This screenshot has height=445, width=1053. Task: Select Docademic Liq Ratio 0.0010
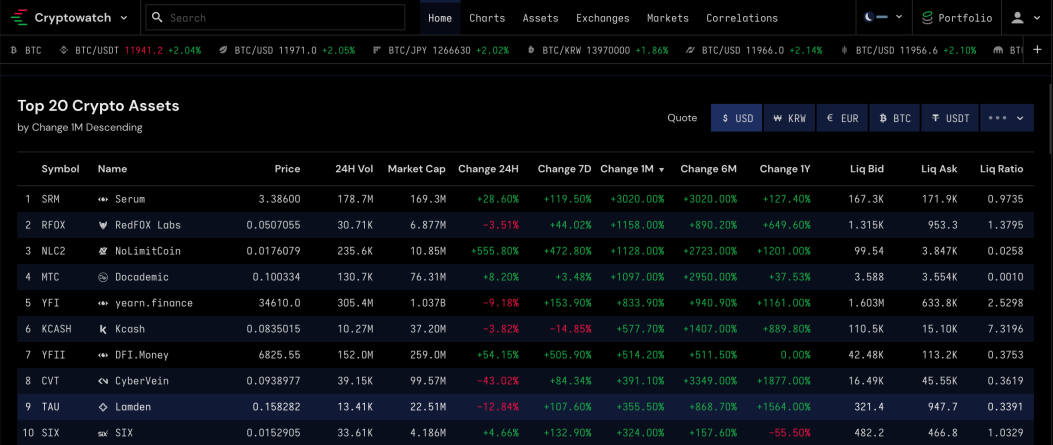click(x=1005, y=277)
